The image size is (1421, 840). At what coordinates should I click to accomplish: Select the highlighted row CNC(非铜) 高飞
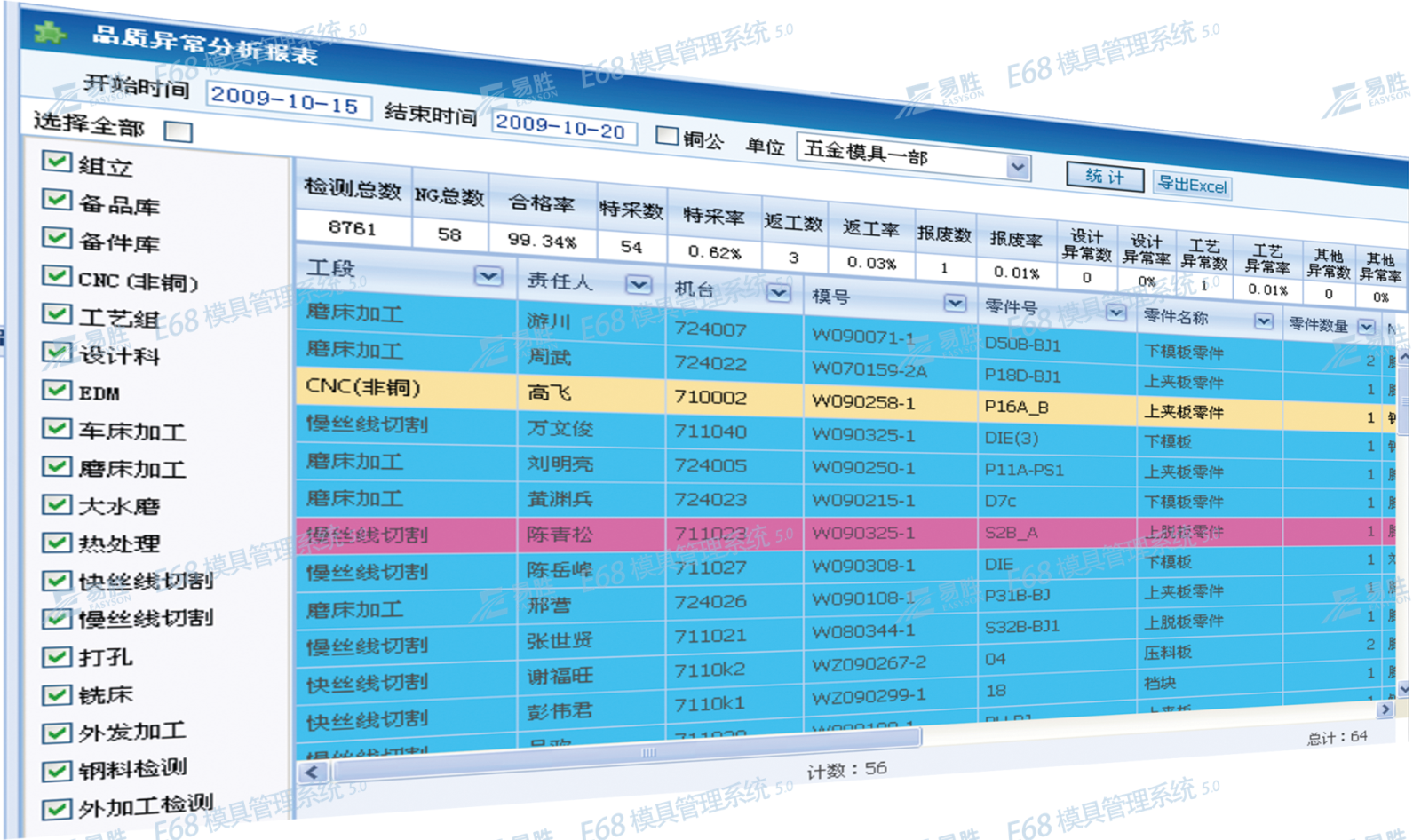point(845,400)
